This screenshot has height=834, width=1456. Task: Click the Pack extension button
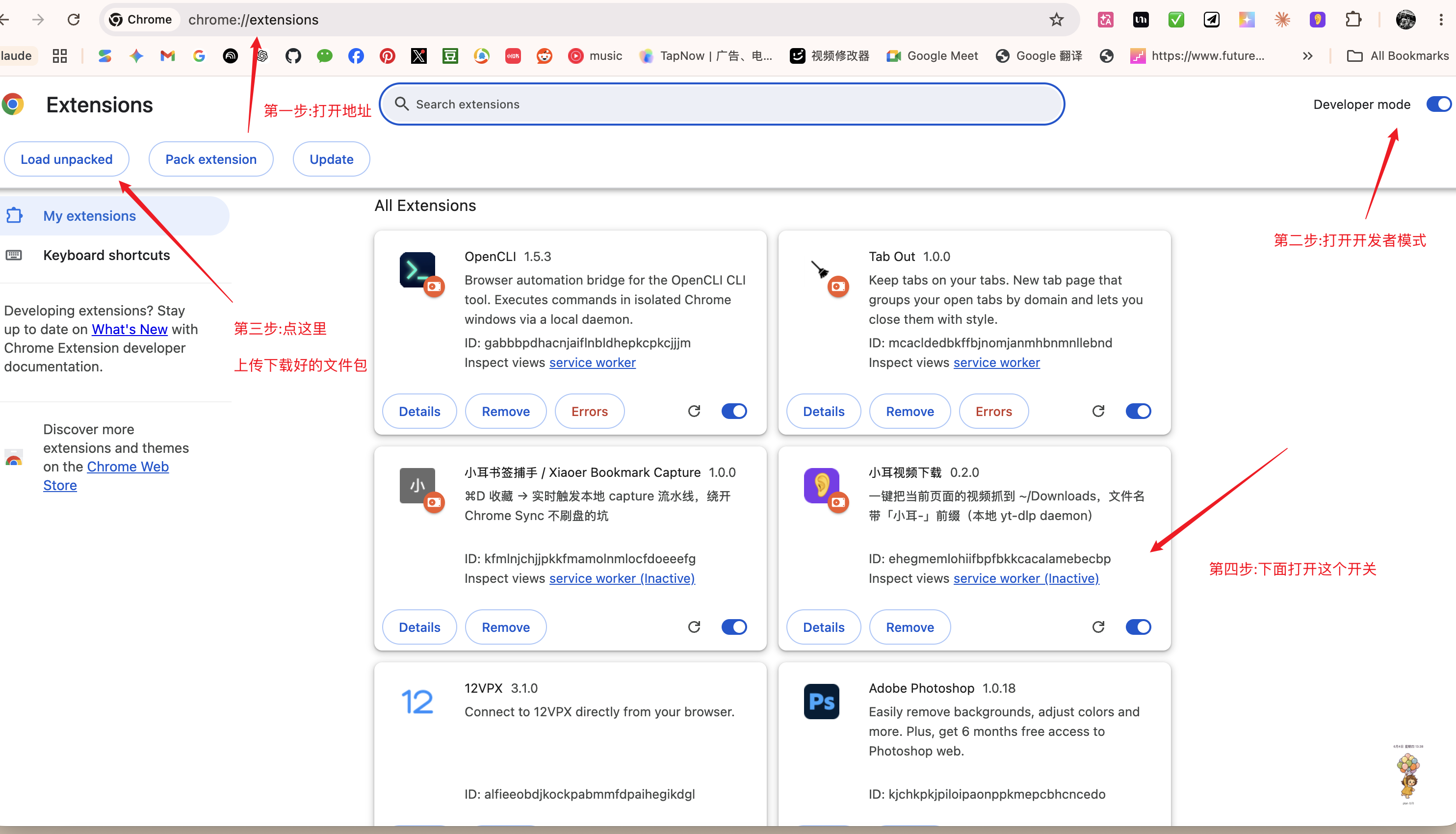tap(211, 159)
